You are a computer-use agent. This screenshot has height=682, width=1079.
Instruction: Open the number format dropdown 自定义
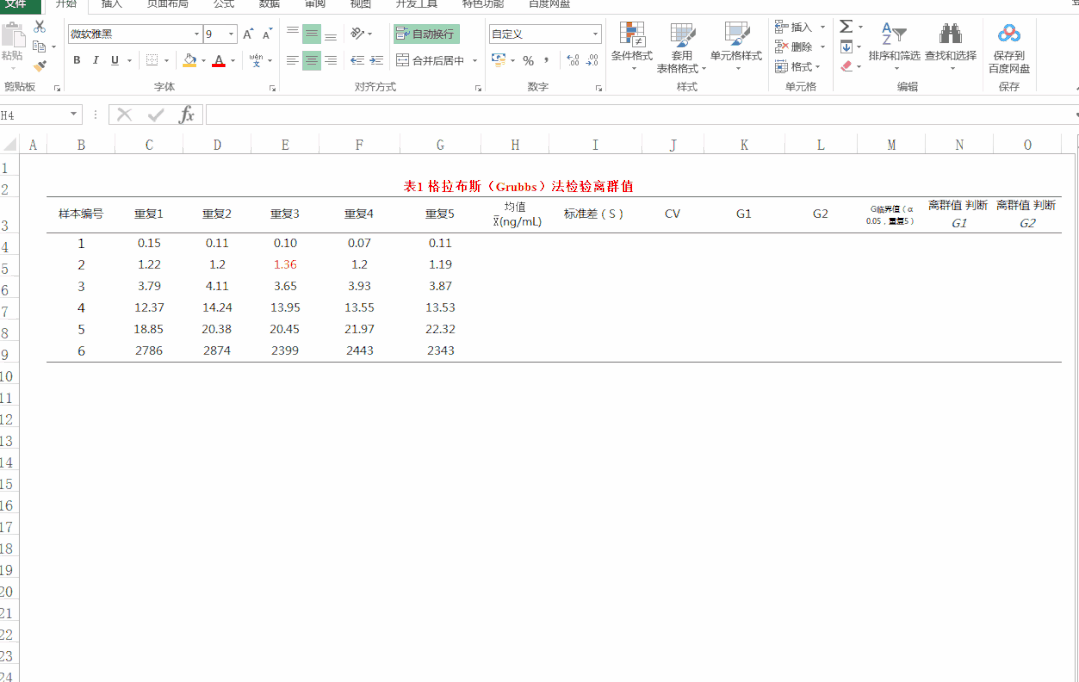point(595,34)
